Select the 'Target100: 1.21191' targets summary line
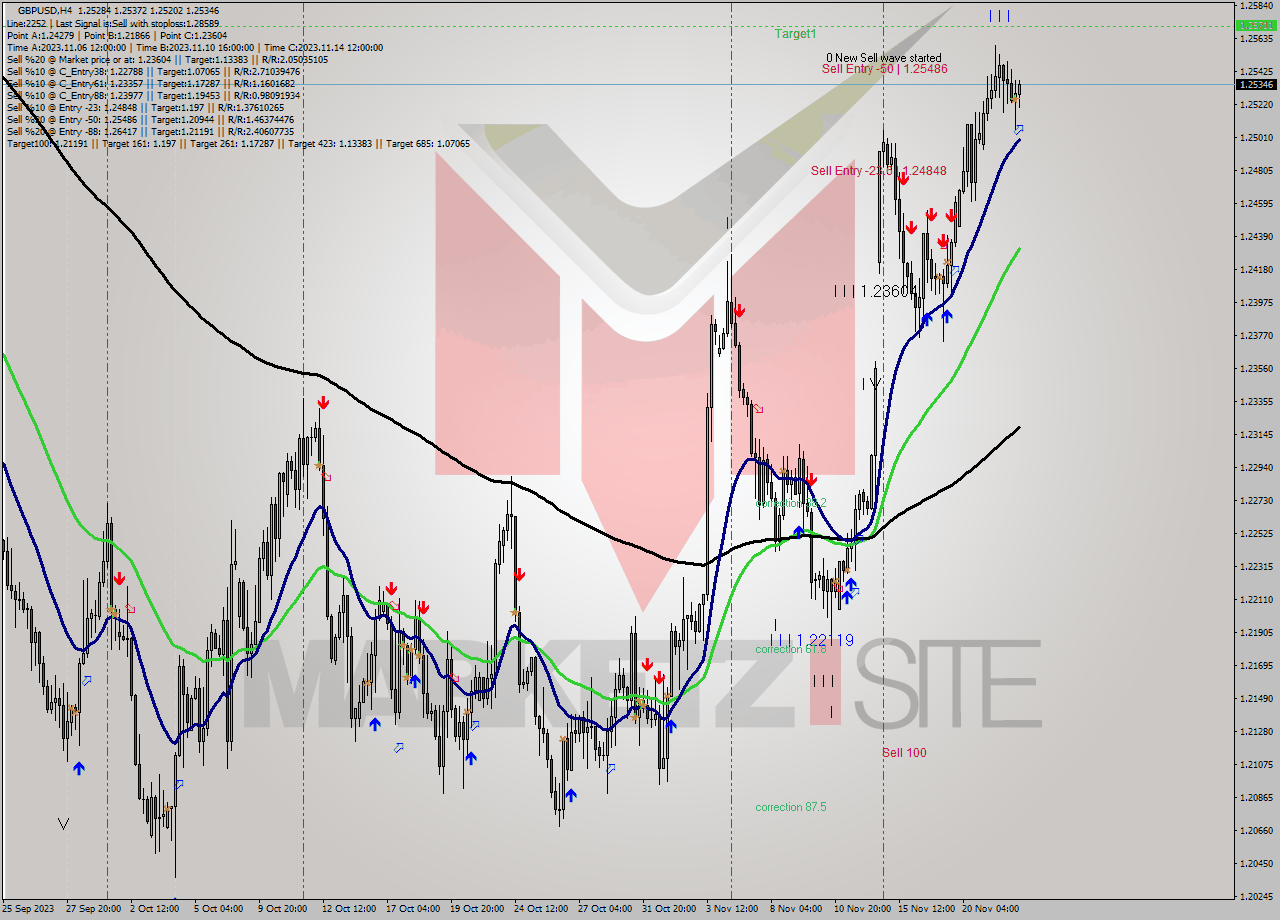 click(x=238, y=143)
